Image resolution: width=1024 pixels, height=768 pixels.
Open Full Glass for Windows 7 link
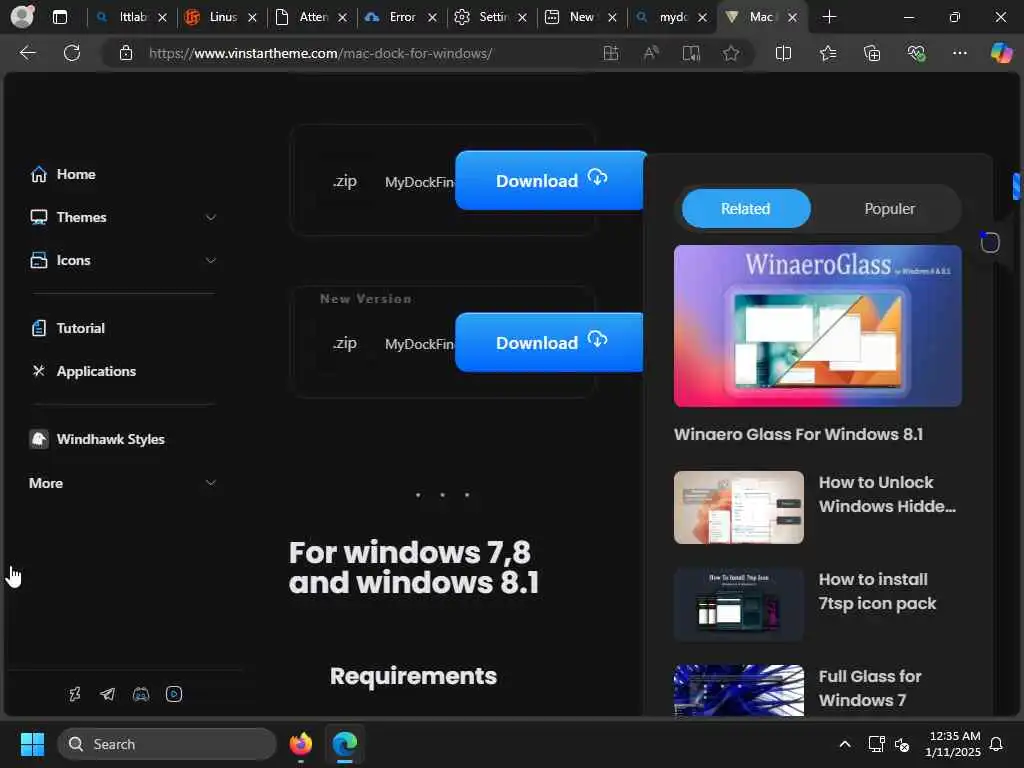pos(870,688)
